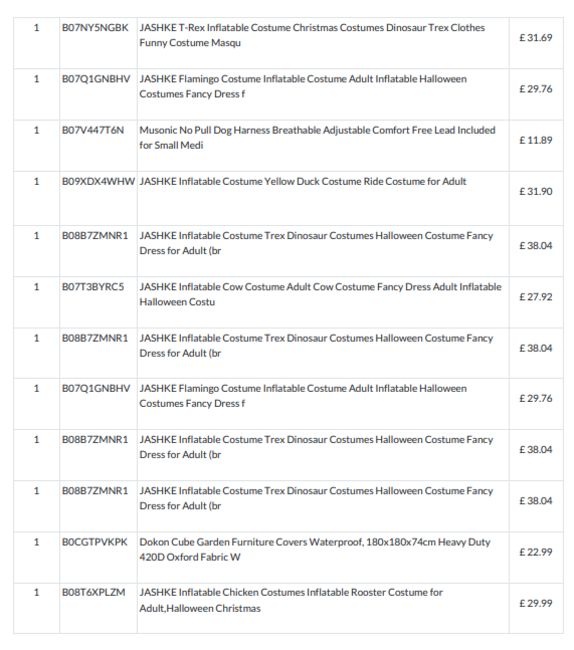Click the £ 22.99 price
The height and width of the screenshot is (650, 574).
click(536, 552)
